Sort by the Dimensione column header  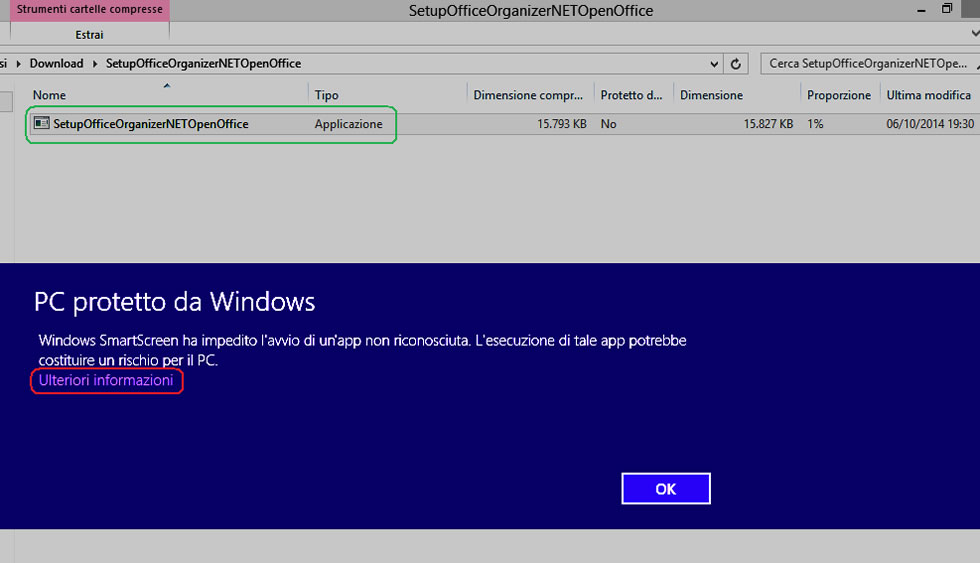[x=711, y=95]
